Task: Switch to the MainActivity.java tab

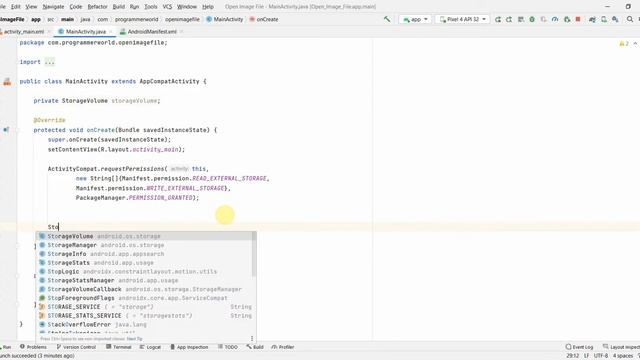Action: coord(85,31)
